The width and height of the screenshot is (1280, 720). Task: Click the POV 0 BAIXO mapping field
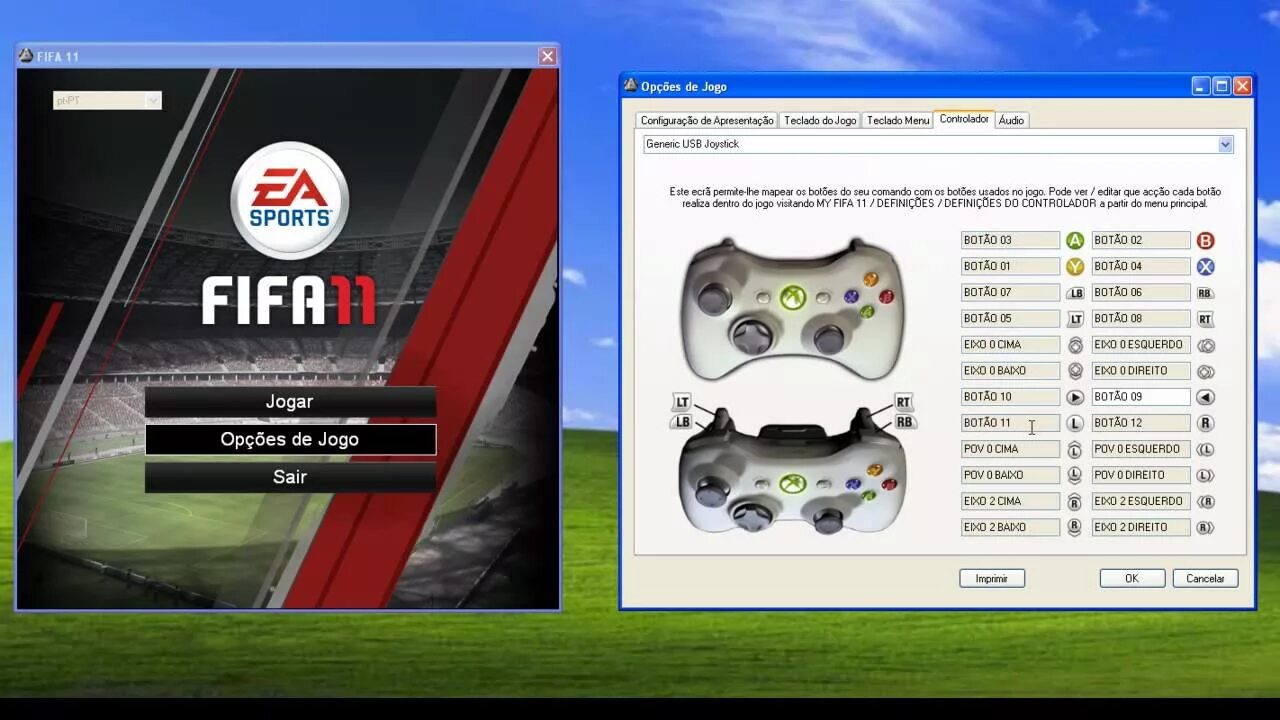tap(1010, 475)
